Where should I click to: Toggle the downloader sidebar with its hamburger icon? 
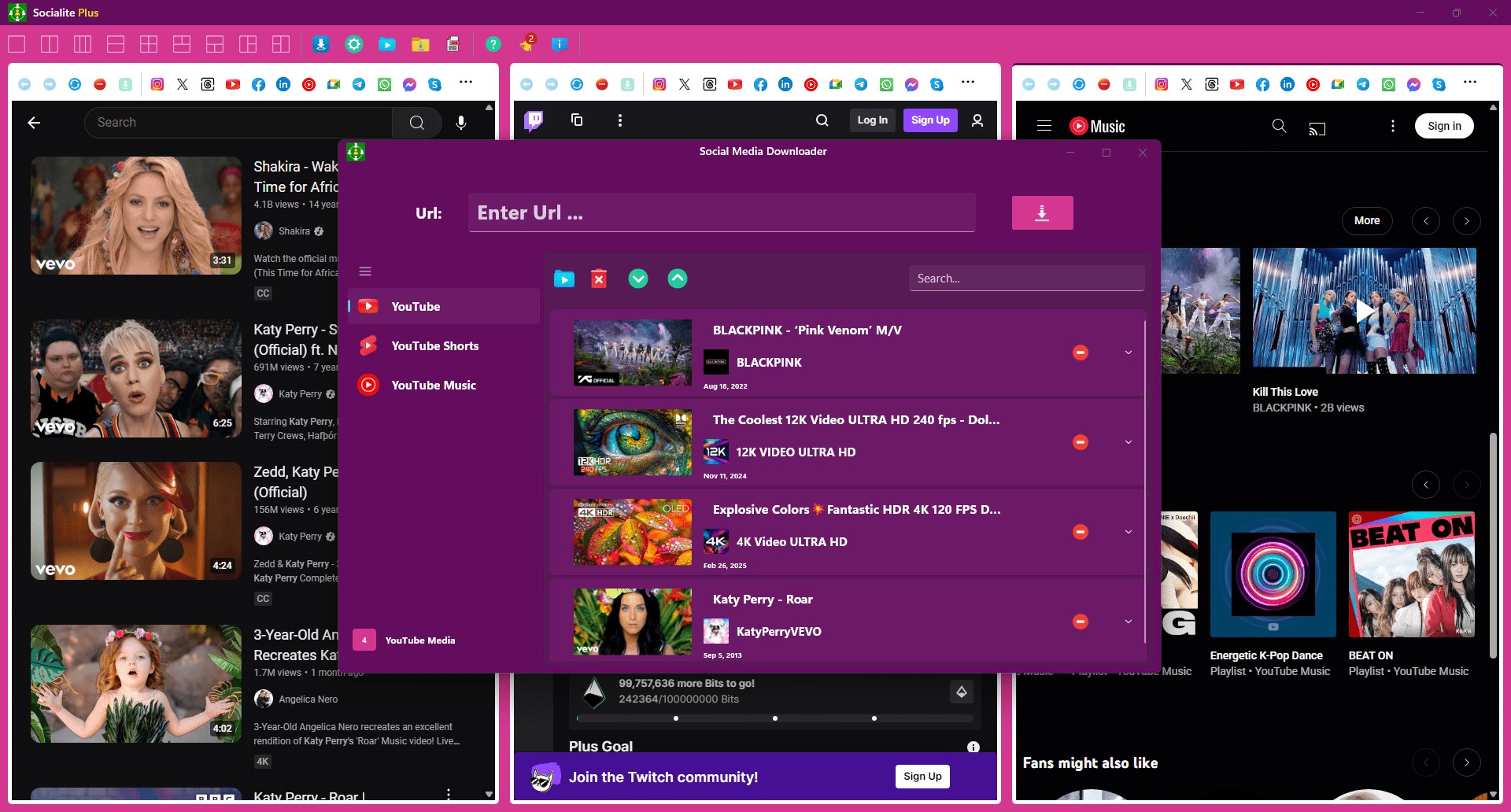click(365, 271)
